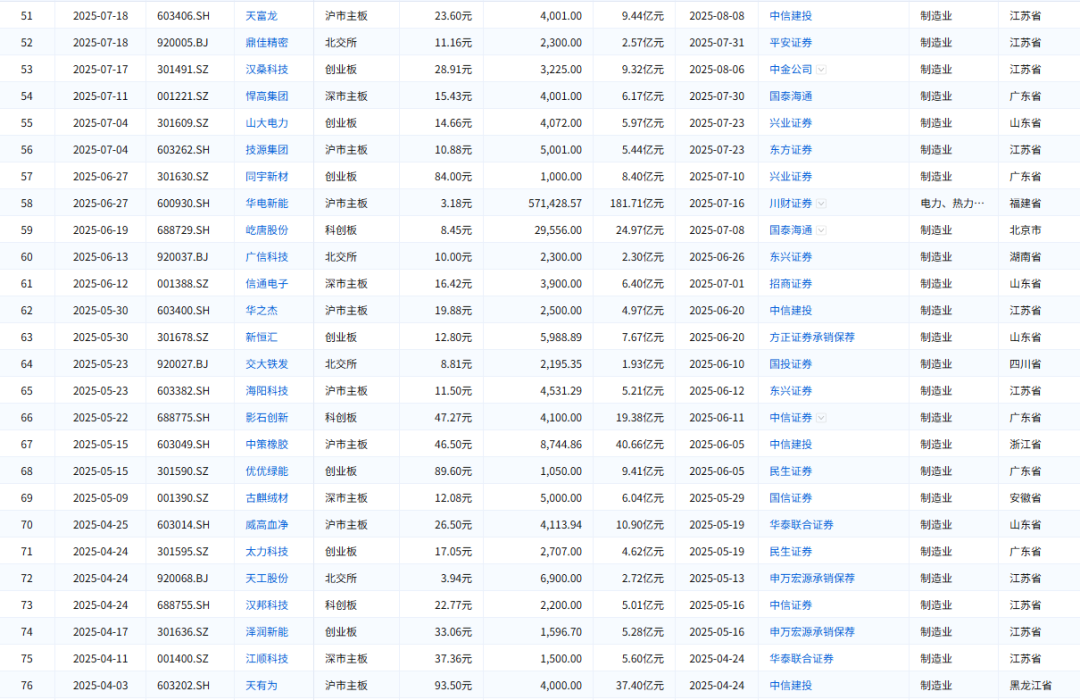The height and width of the screenshot is (700, 1080).
Task: Open the 华泰联合证券 link in 威高血净 row
Action: pos(801,524)
